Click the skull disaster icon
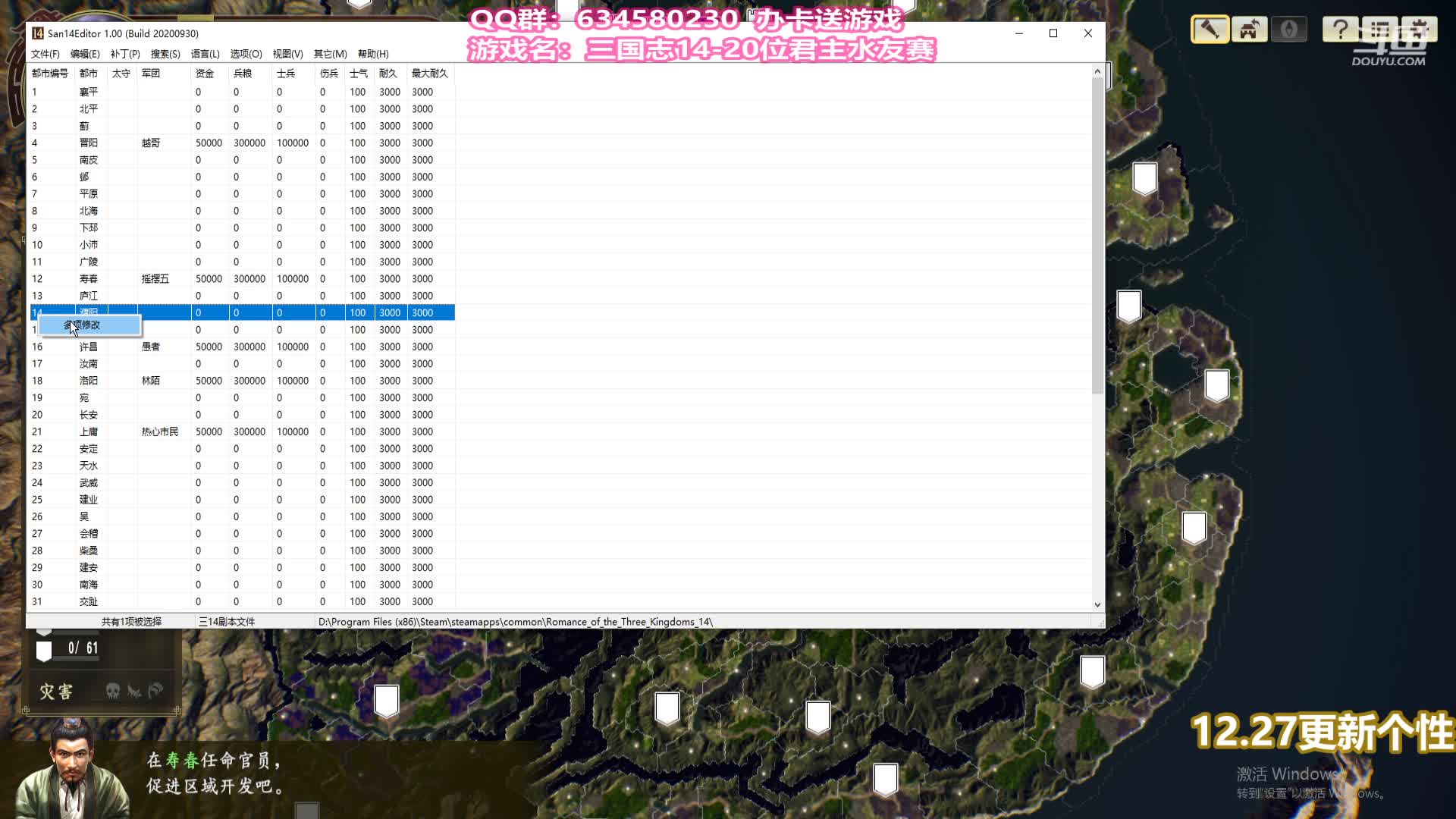Screen dimensions: 1456x819 113,691
